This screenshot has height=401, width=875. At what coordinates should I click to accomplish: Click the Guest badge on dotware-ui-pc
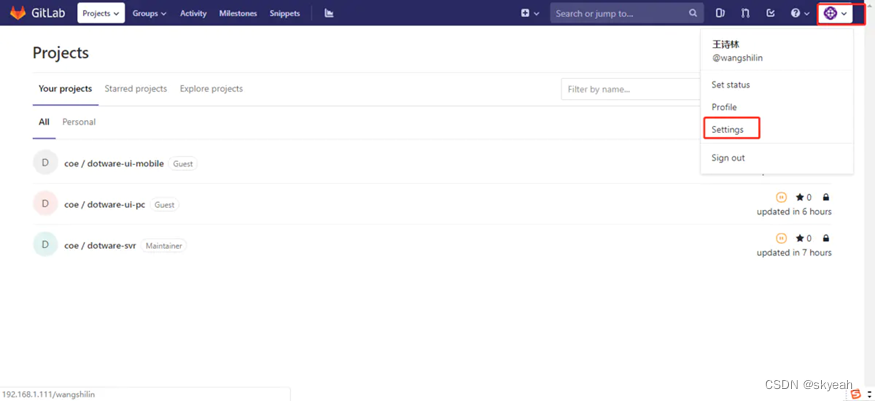[164, 205]
